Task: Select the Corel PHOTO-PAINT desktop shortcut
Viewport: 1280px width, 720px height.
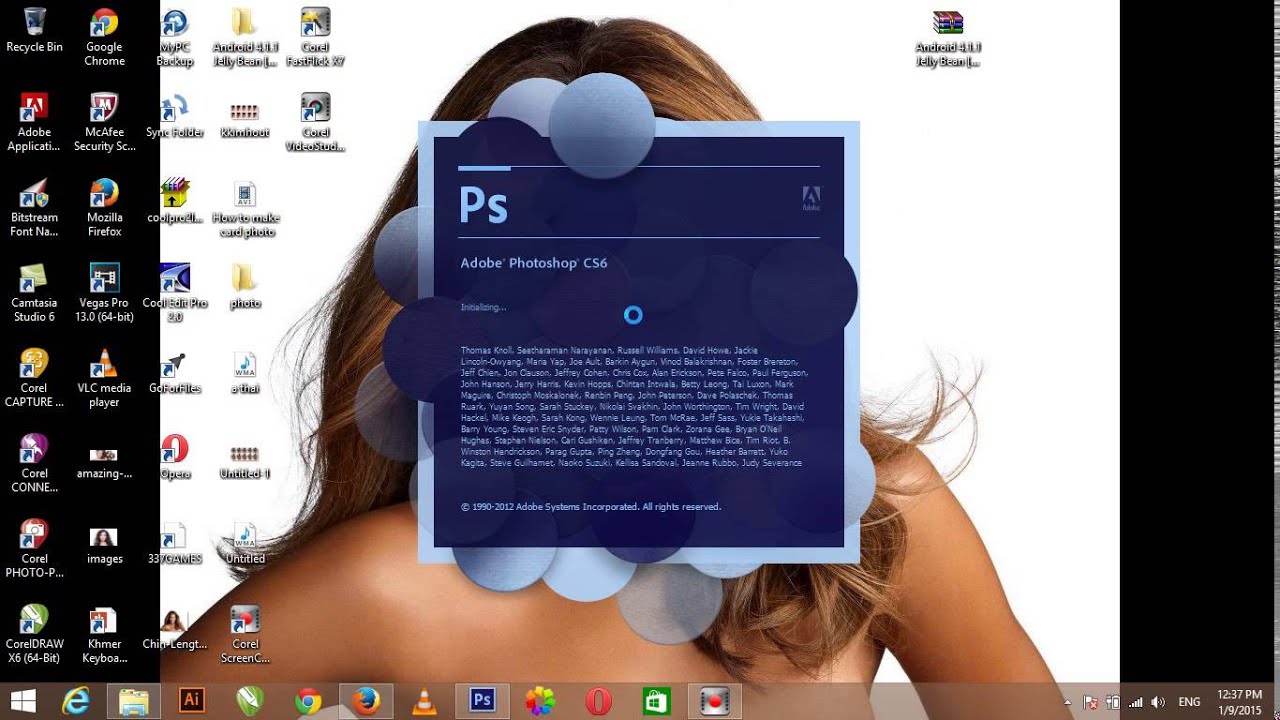Action: click(34, 547)
